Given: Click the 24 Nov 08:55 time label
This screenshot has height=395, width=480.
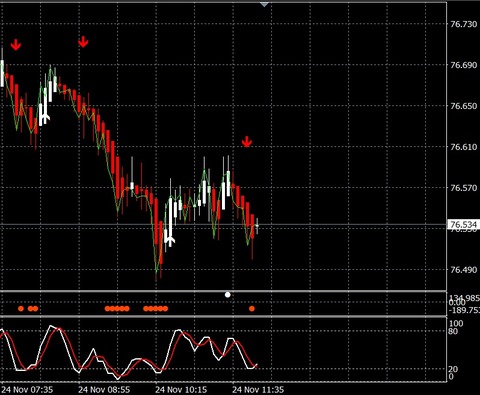Looking at the screenshot, I should 104,389.
